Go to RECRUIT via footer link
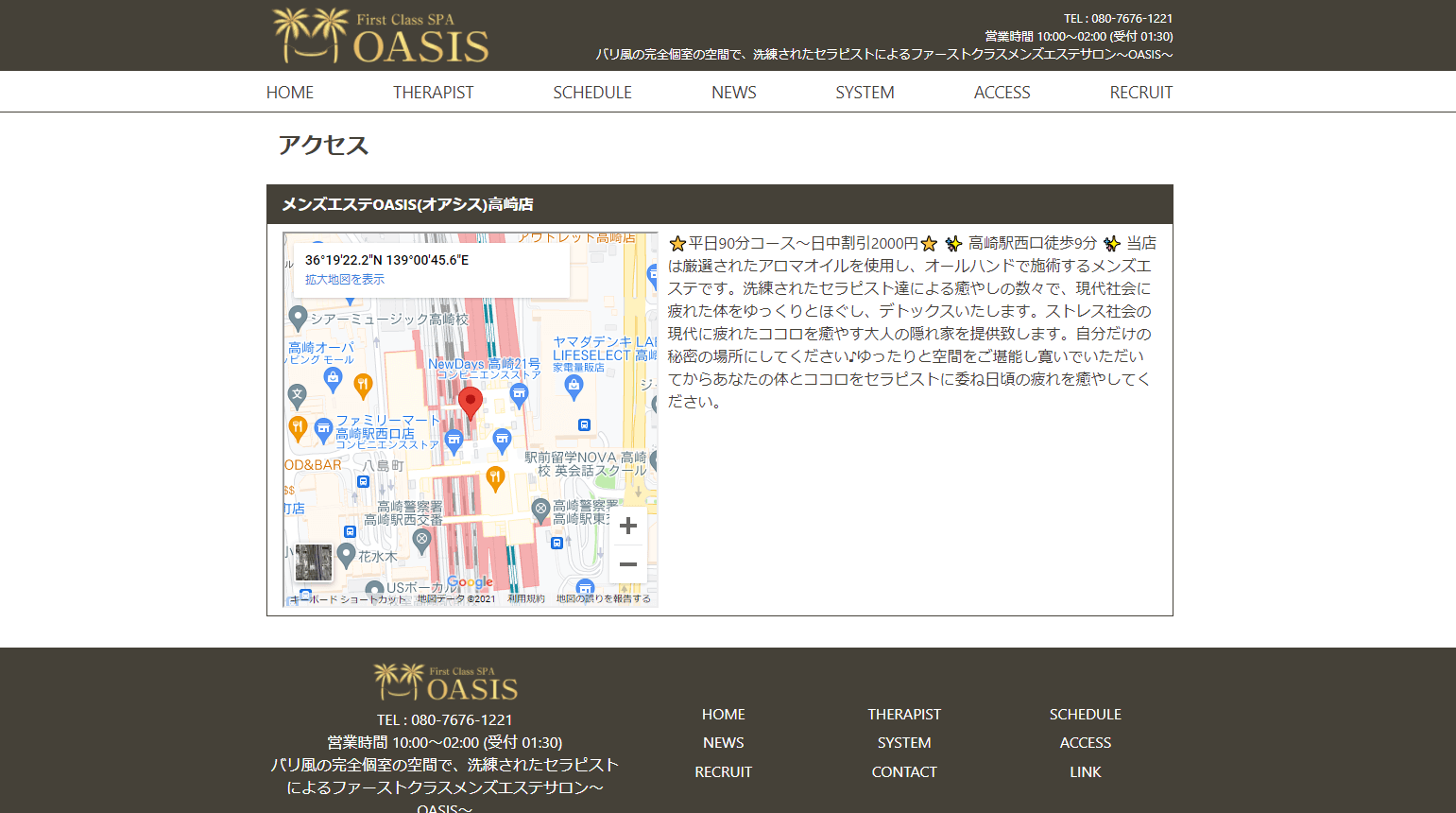Screen dimensions: 1456x813 (x=724, y=772)
